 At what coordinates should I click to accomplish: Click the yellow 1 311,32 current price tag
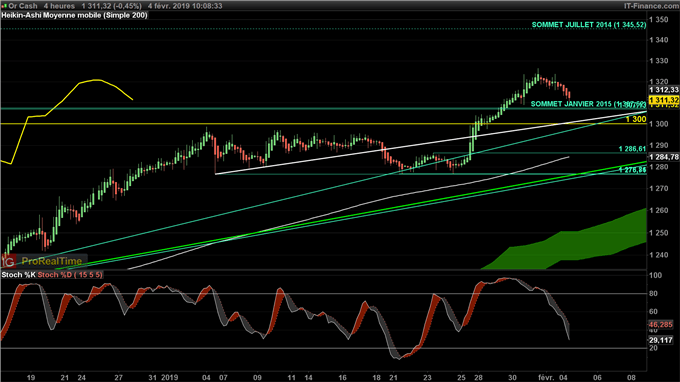664,101
